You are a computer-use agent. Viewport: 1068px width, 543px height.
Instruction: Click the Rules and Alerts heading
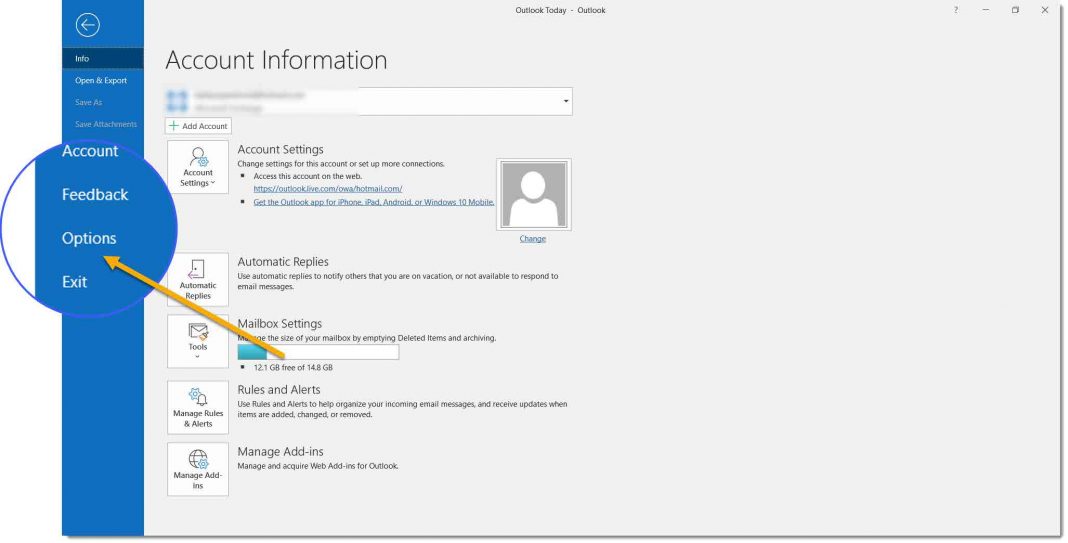pyautogui.click(x=279, y=390)
